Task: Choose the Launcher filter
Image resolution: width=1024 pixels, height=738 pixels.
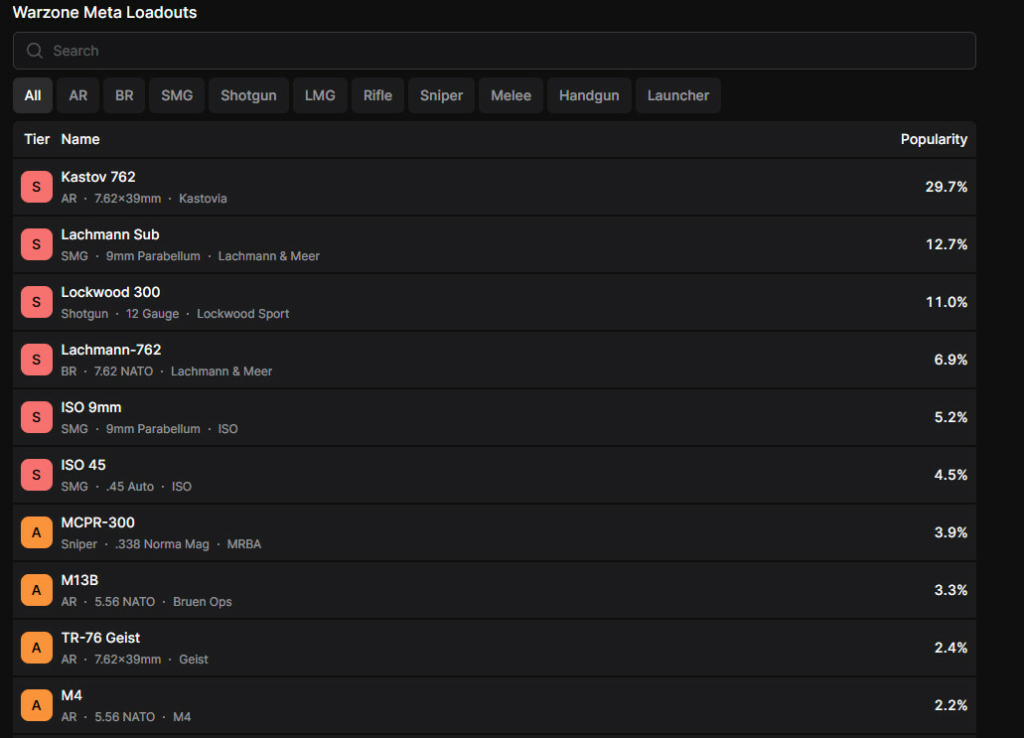Action: click(x=678, y=96)
